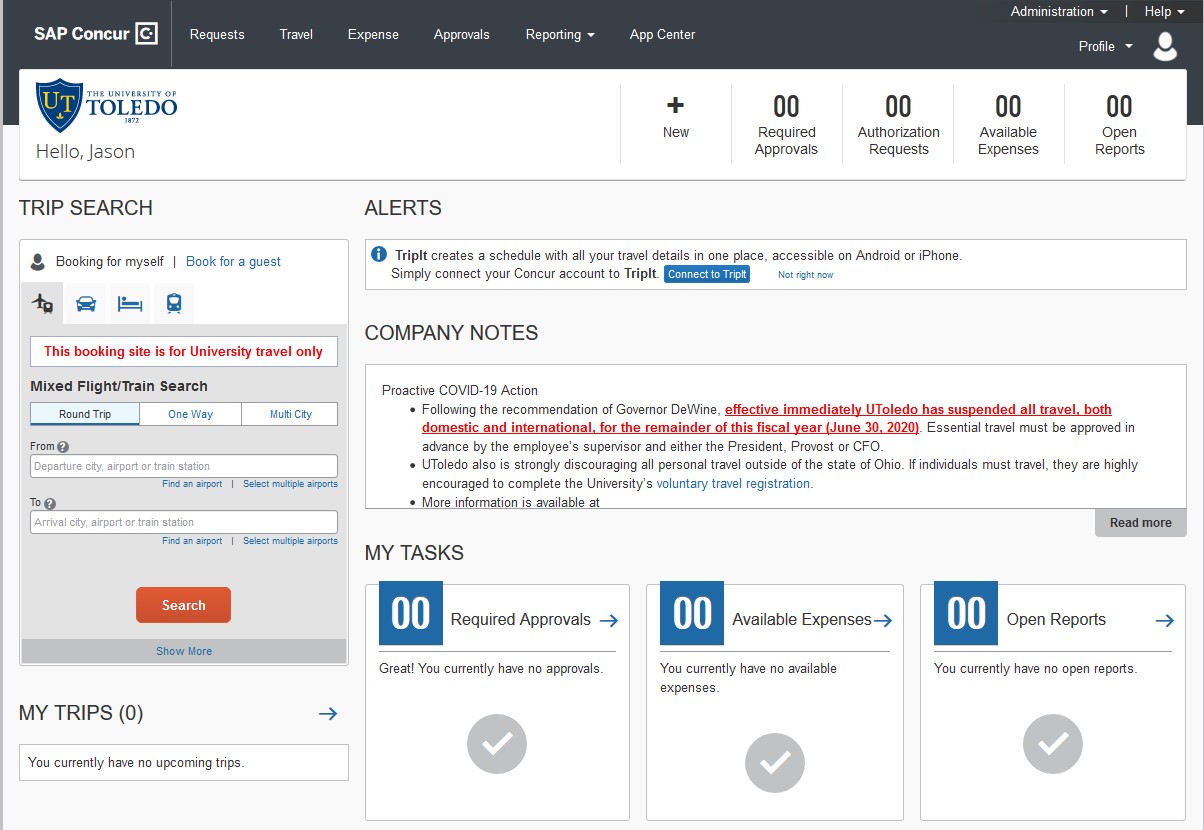Click the Booking for myself label
The height and width of the screenshot is (830, 1204).
(x=110, y=262)
